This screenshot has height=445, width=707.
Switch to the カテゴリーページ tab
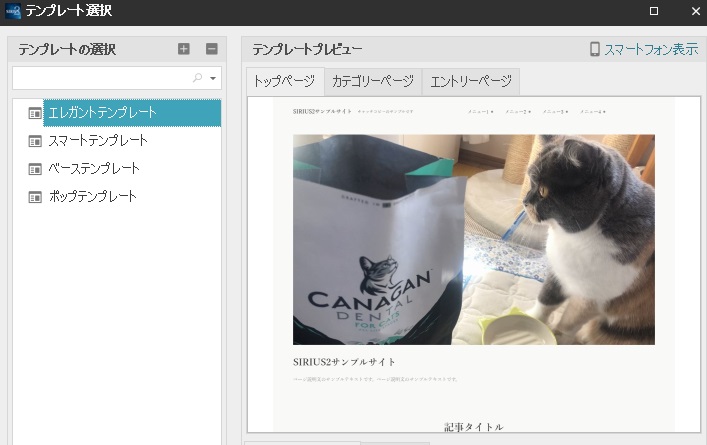point(373,82)
